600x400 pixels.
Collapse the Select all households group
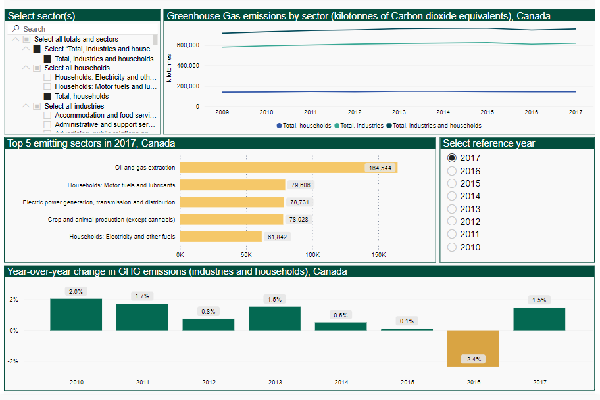point(24,67)
